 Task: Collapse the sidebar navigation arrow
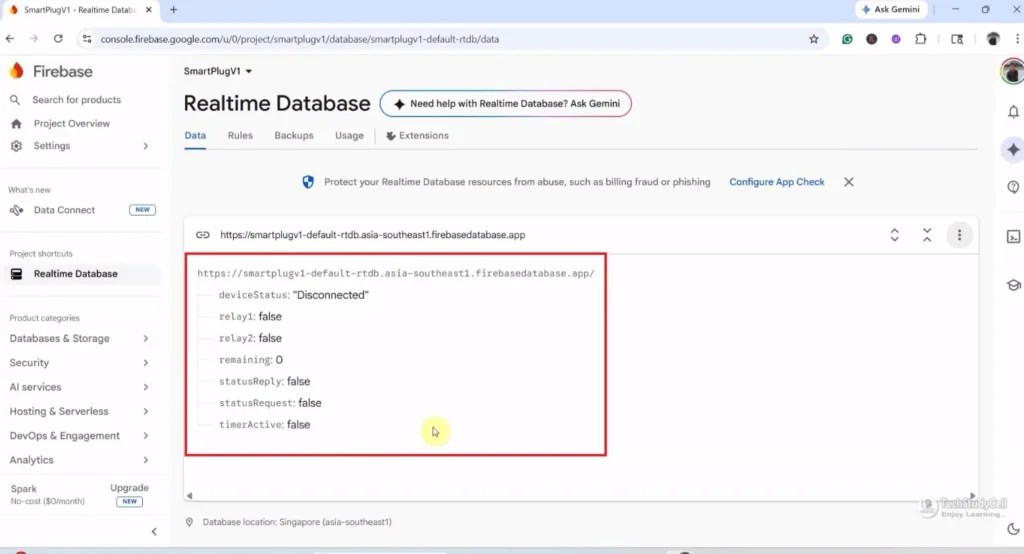(x=154, y=531)
